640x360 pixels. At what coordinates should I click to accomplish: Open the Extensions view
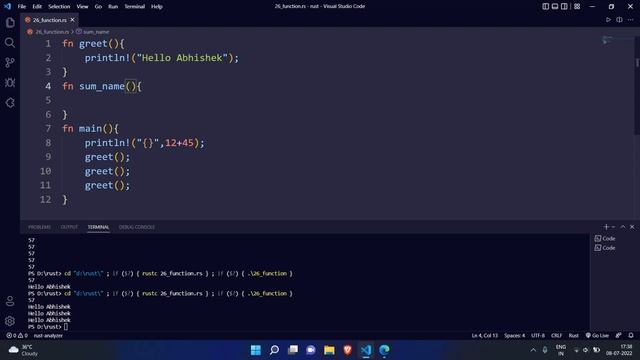click(x=10, y=102)
